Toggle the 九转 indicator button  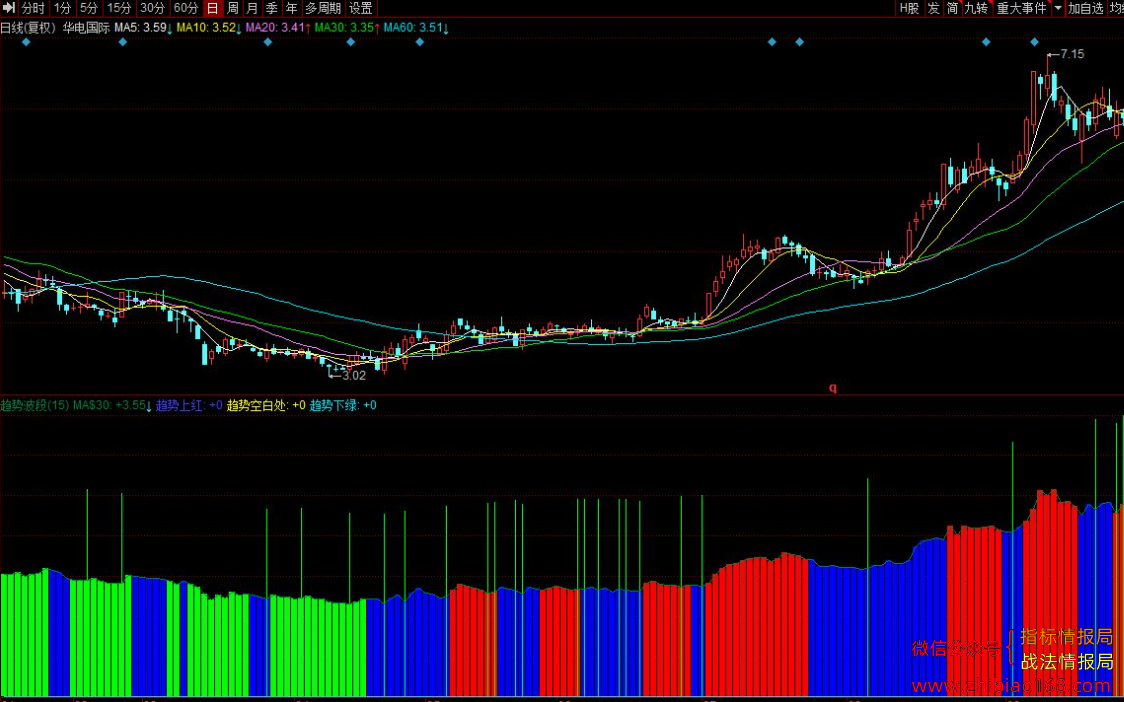pyautogui.click(x=976, y=8)
